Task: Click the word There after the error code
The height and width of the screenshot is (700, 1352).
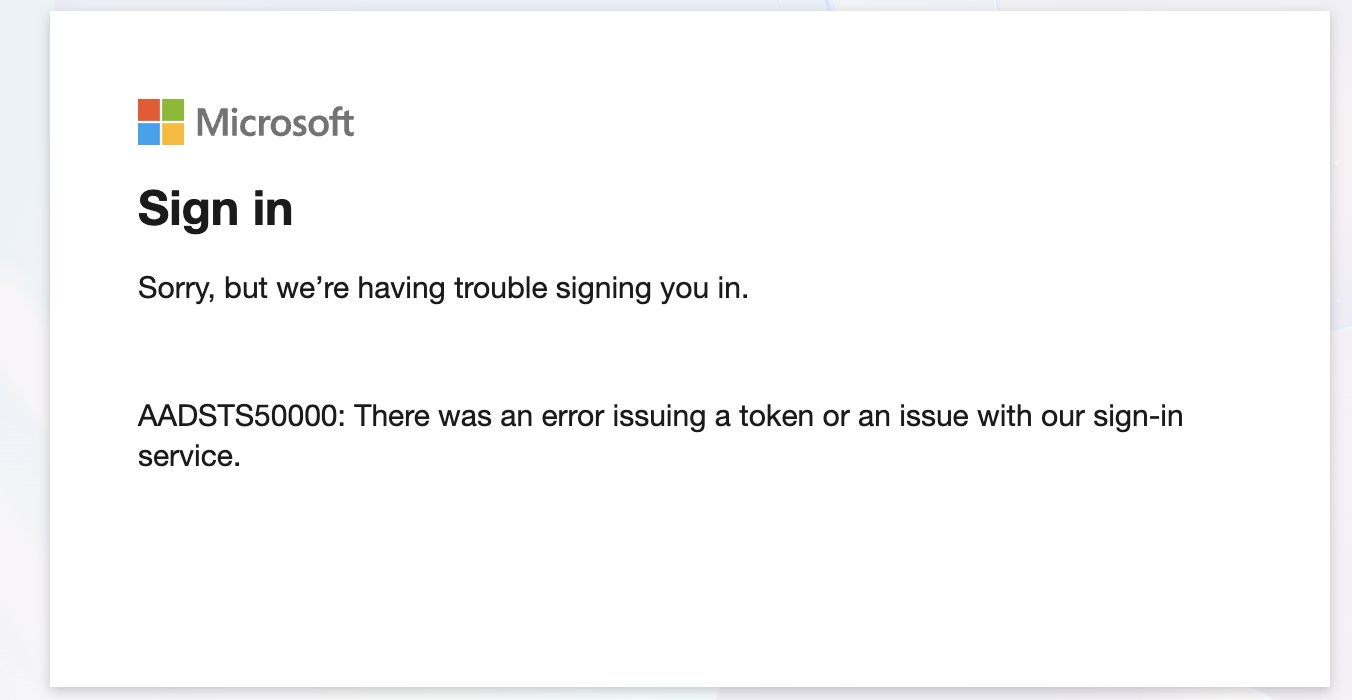Action: tap(392, 416)
